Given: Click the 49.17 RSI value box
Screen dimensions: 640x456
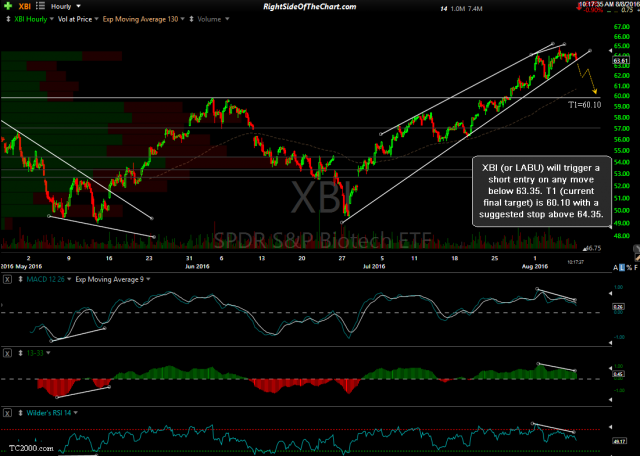Looking at the screenshot, I should pos(620,441).
